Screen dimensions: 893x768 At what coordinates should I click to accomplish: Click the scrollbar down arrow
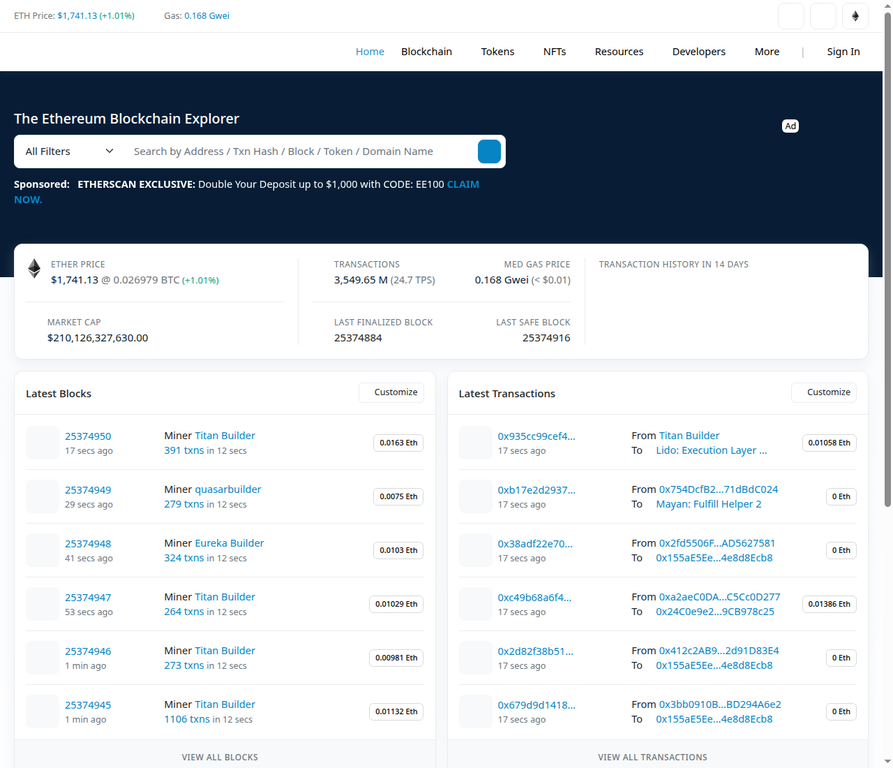point(887,761)
